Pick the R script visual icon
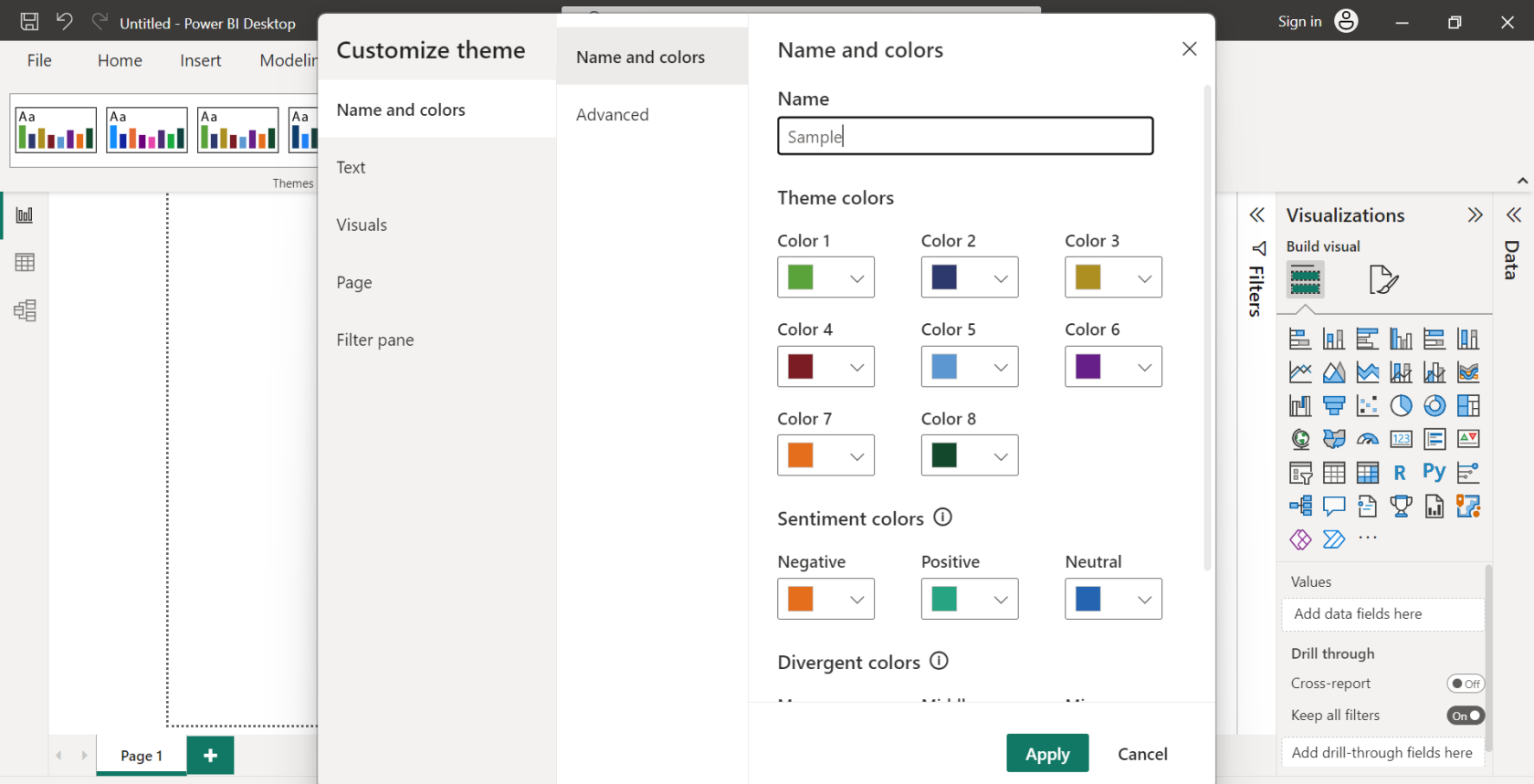Screen dimensions: 1534x784 tap(1400, 473)
